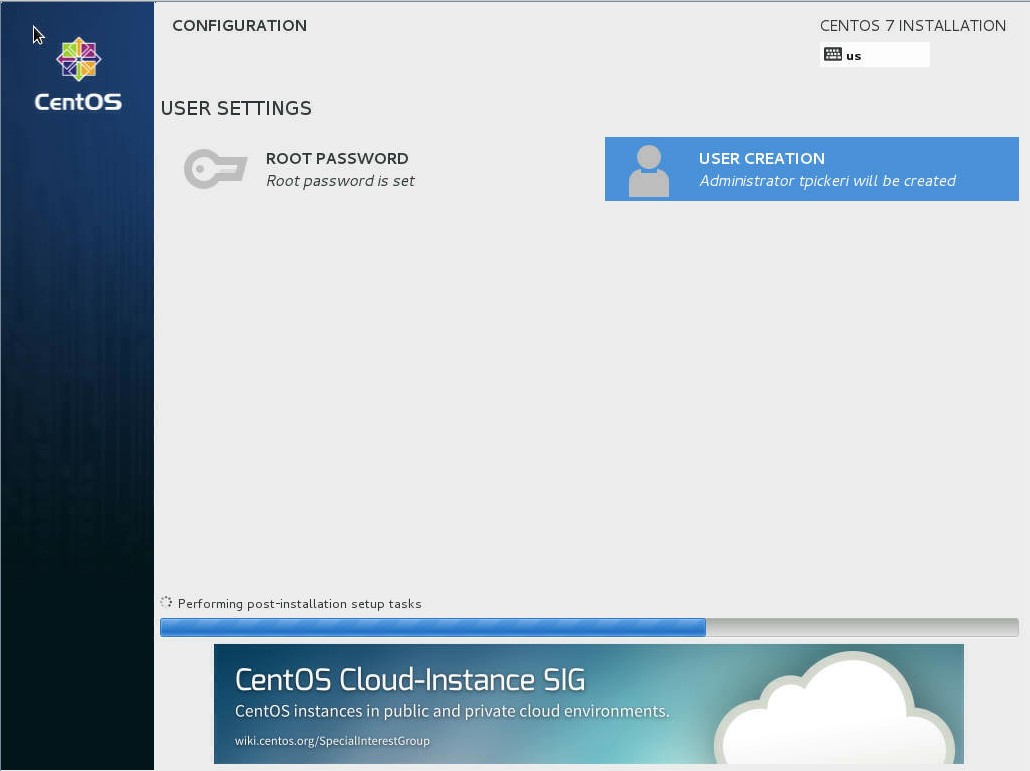Click 'Performing post-installation setup tasks' status text
Image resolution: width=1030 pixels, height=771 pixels.
coord(299,604)
